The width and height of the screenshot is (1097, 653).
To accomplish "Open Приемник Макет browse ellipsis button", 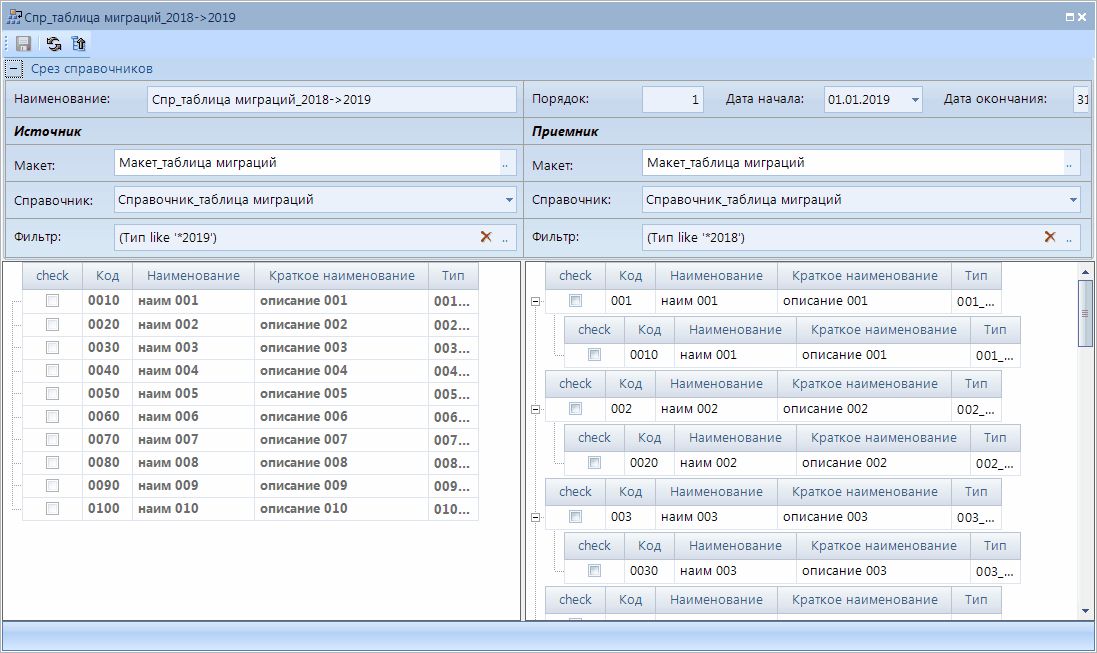I will pyautogui.click(x=1069, y=163).
